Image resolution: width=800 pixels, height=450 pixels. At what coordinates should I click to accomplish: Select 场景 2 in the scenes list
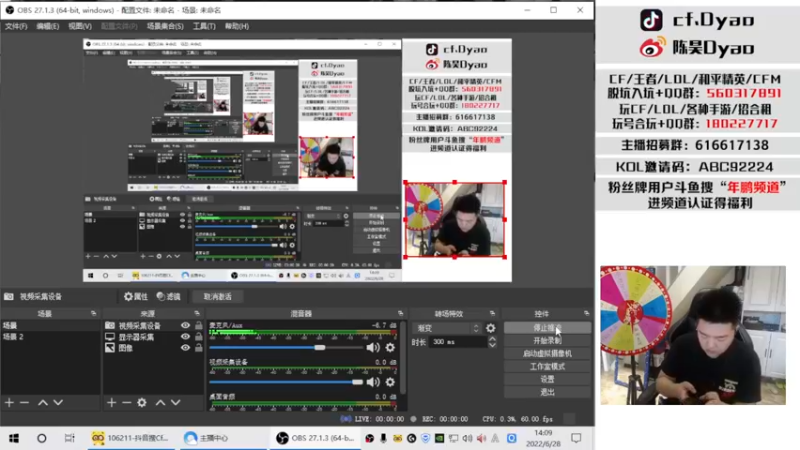coord(51,337)
